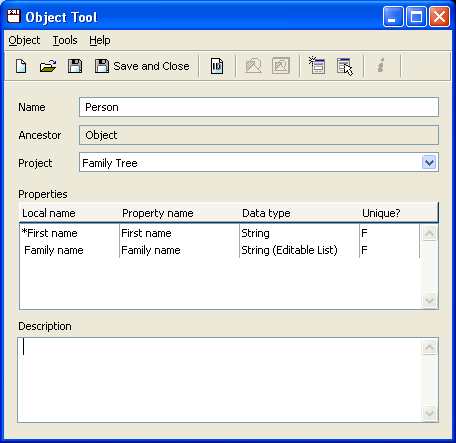This screenshot has width=456, height=443.
Task: Click the Property name column header
Action: (179, 213)
